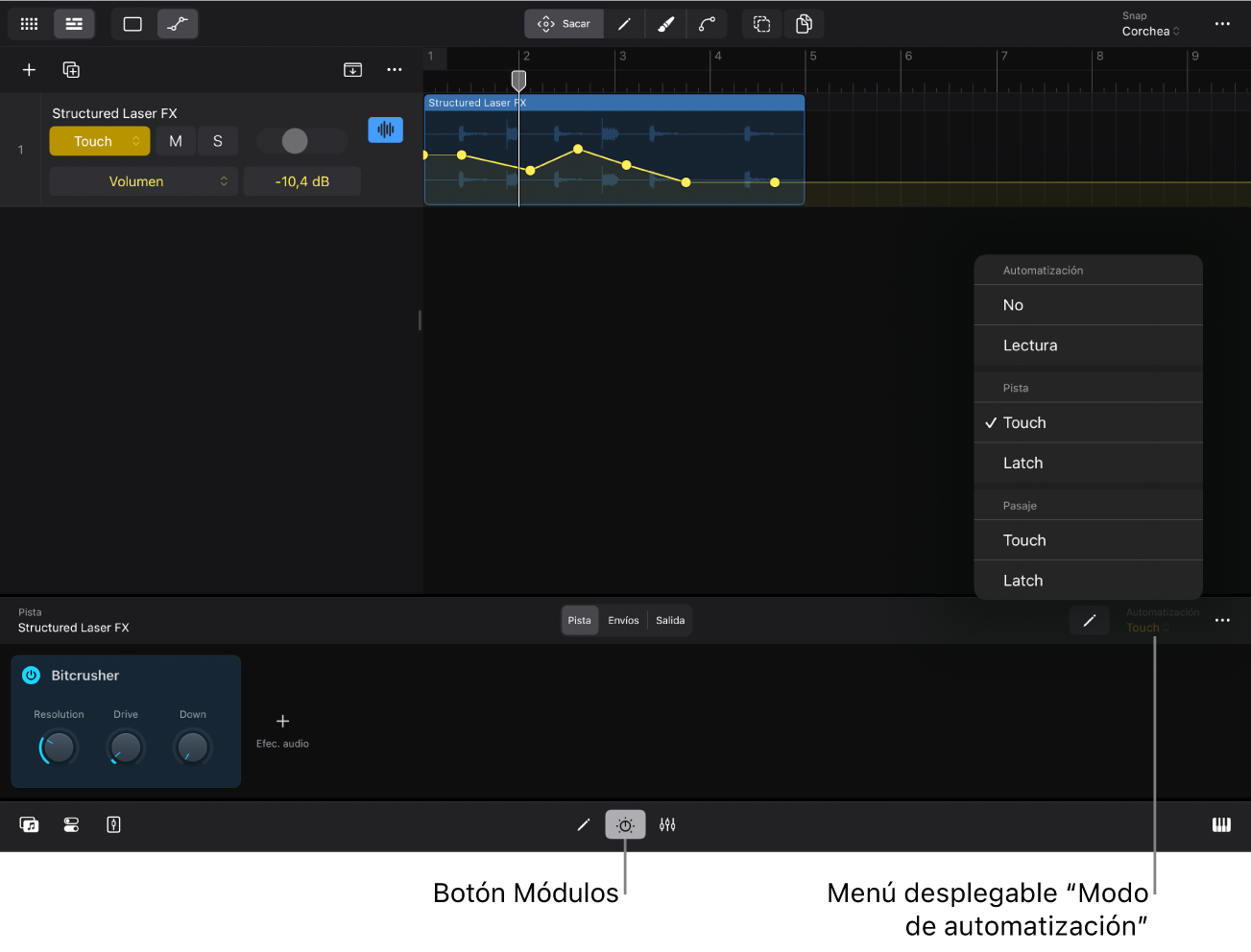Show the keyboard piano icon
The image size is (1251, 952).
coord(1221,825)
